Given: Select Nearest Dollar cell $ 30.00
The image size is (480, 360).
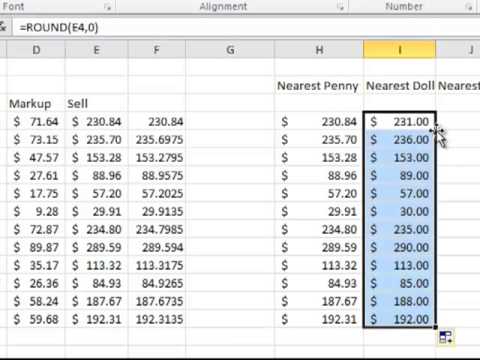Looking at the screenshot, I should (x=400, y=212).
